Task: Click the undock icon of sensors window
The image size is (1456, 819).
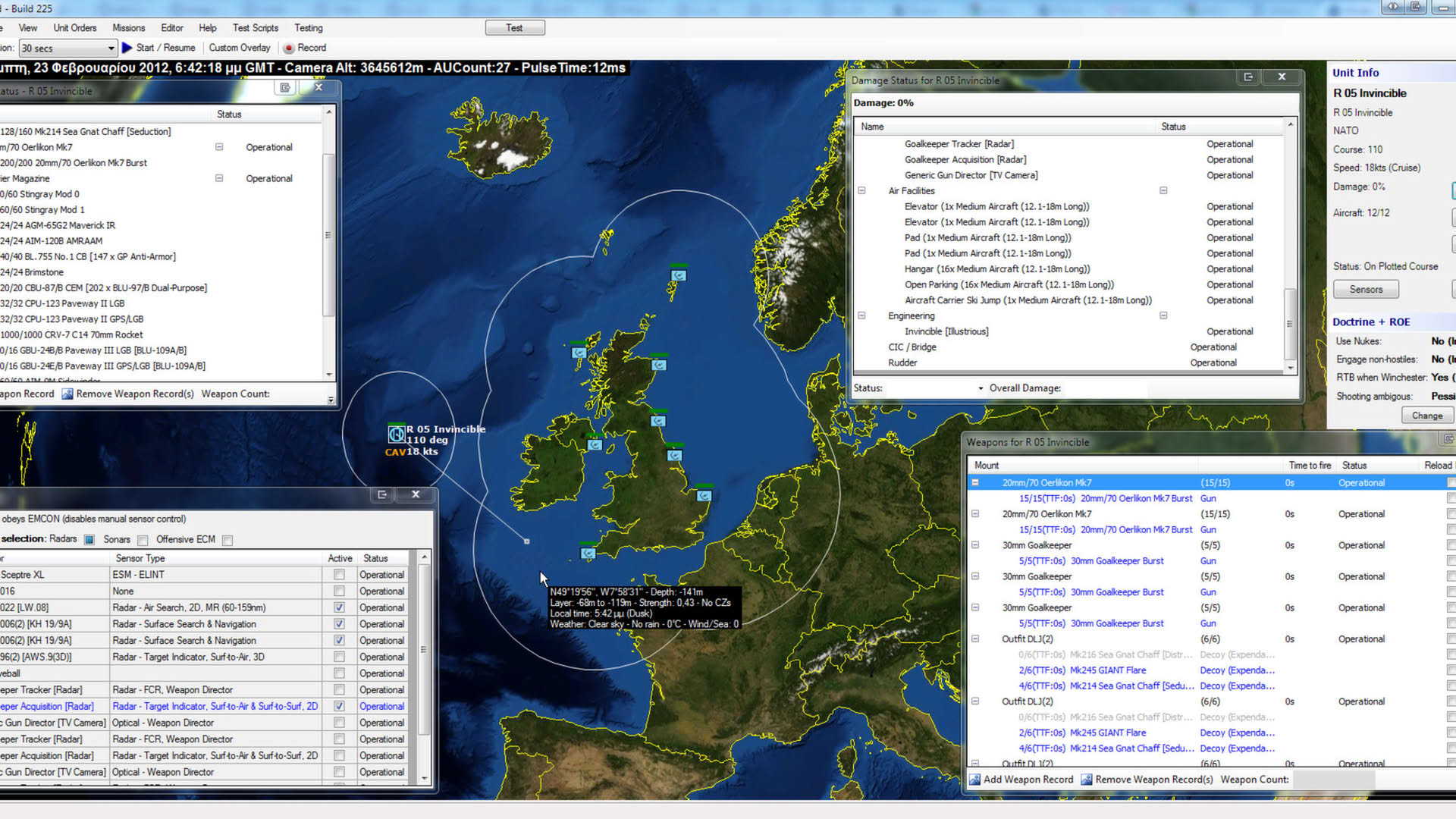Action: click(382, 494)
